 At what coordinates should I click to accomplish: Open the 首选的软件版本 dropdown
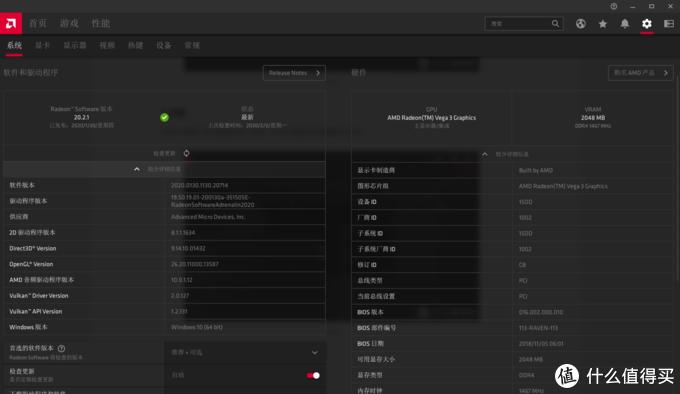point(245,352)
